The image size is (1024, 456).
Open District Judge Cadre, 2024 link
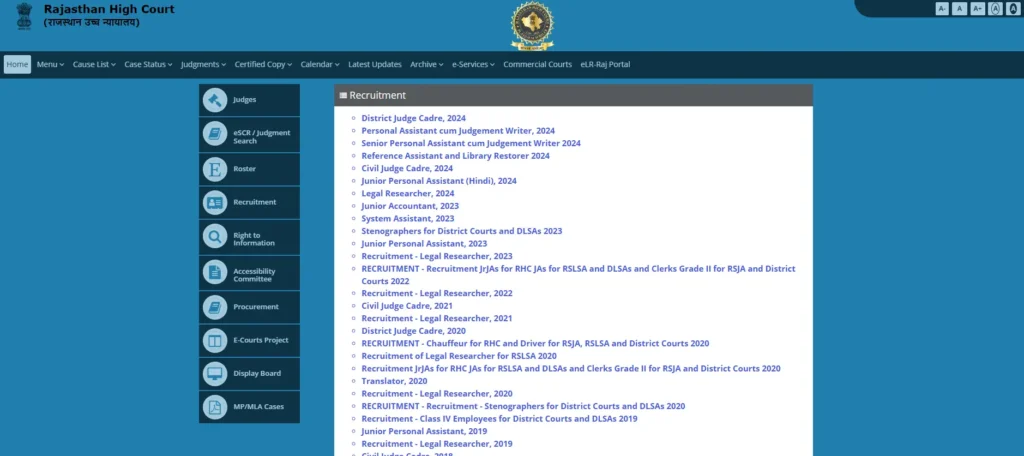point(413,118)
